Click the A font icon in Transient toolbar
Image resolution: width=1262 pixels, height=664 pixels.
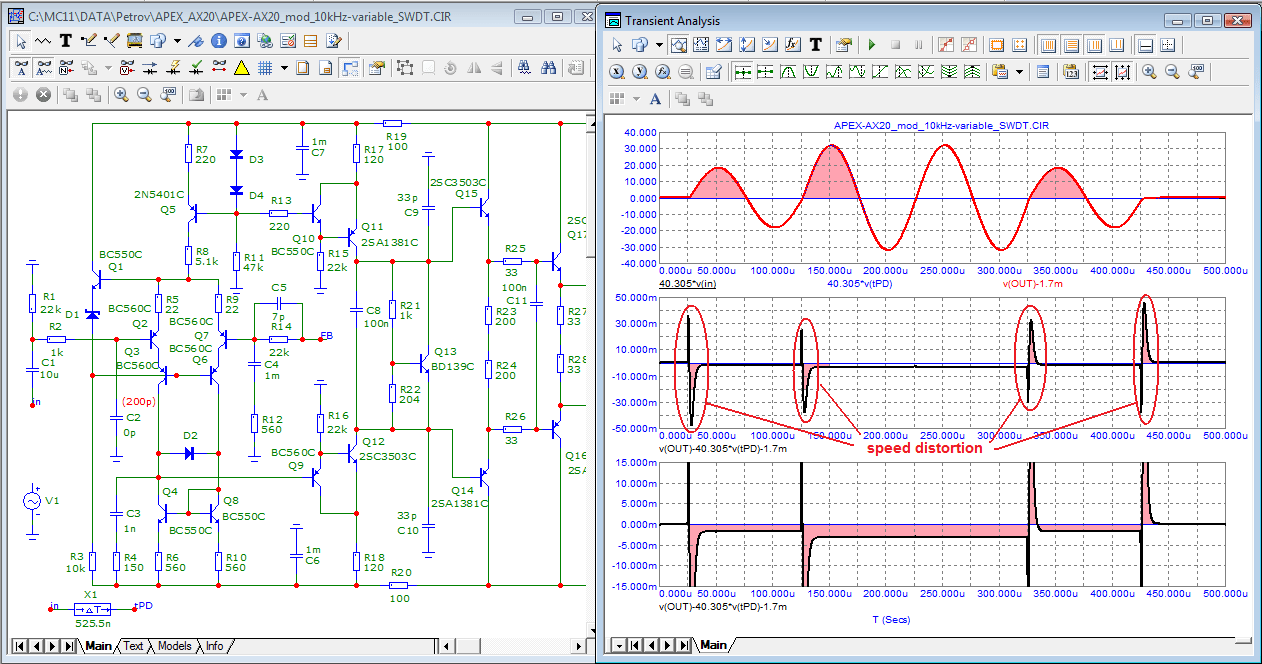(x=655, y=98)
